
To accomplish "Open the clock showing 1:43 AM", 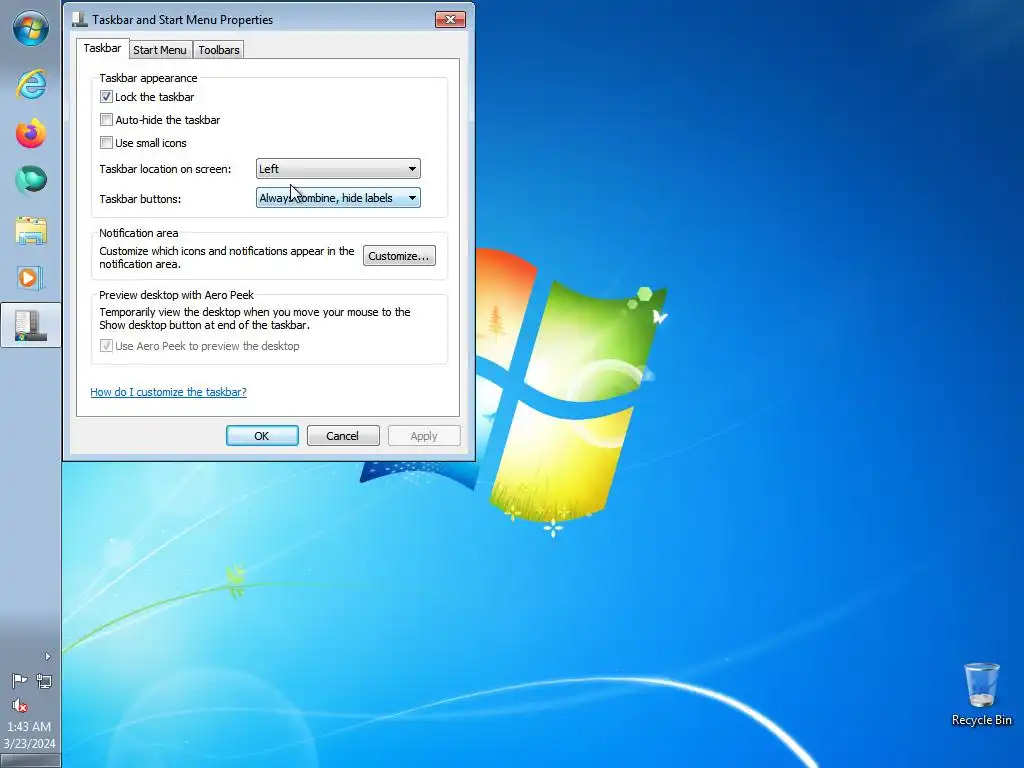I will pyautogui.click(x=29, y=726).
